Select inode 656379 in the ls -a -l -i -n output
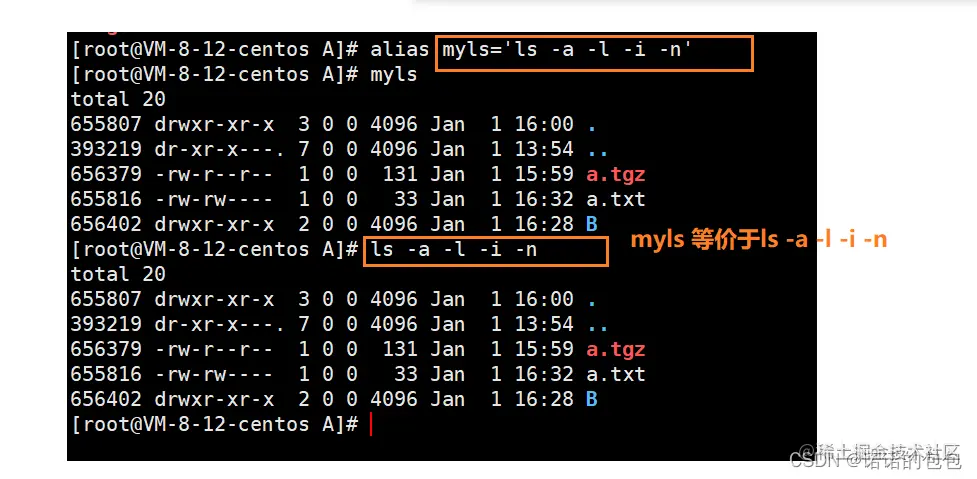977x479 pixels. click(106, 349)
